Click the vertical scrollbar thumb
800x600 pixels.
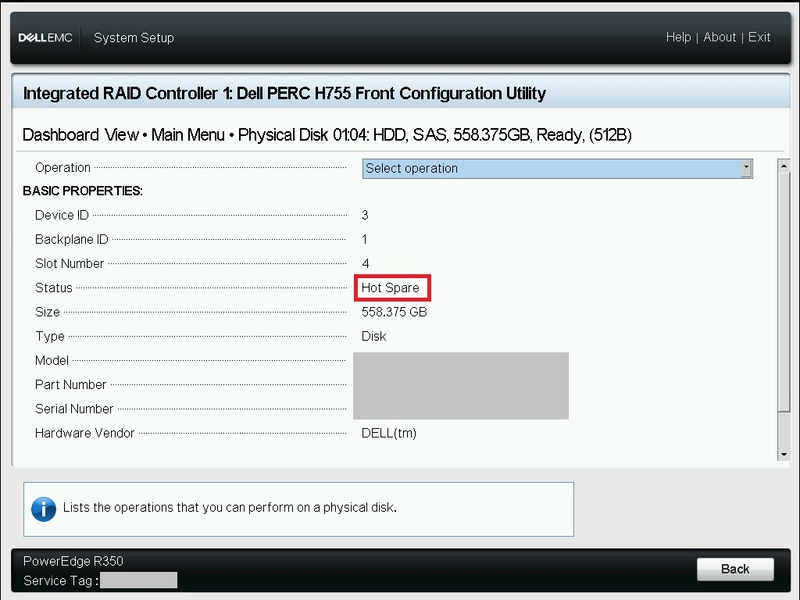pos(784,292)
